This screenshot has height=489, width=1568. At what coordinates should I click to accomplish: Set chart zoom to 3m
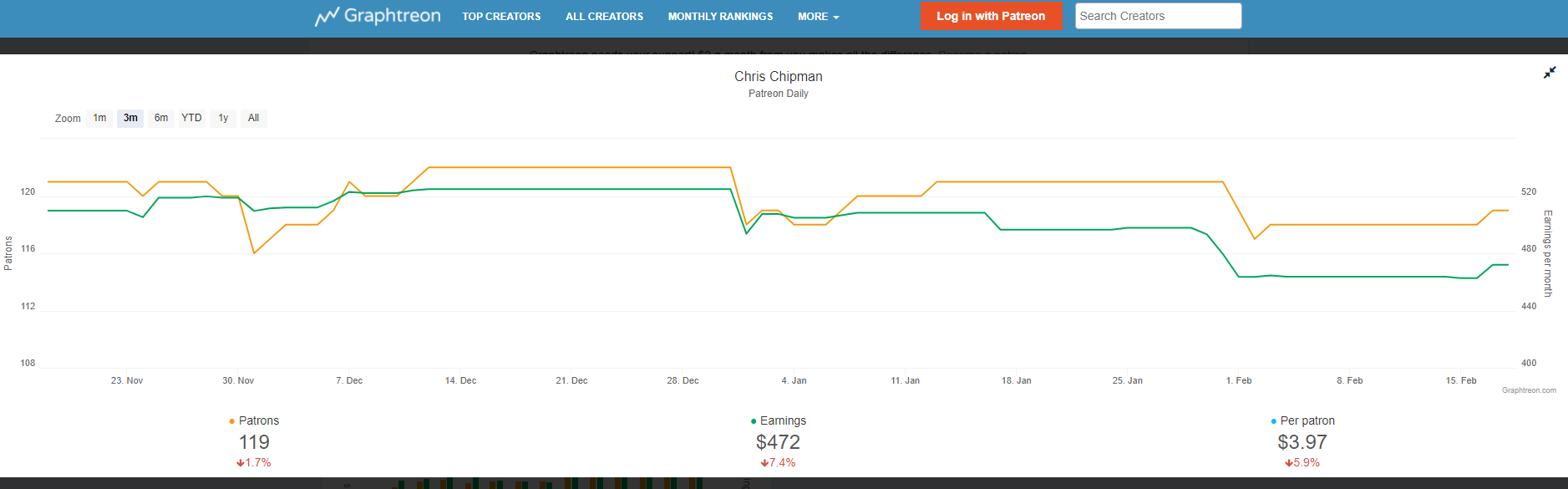[x=130, y=118]
